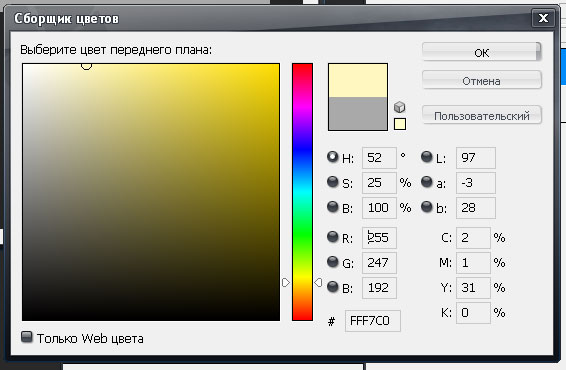Screen dimensions: 566x370
Task: Close the Сборщик цветов dialog
Action: (543, 18)
